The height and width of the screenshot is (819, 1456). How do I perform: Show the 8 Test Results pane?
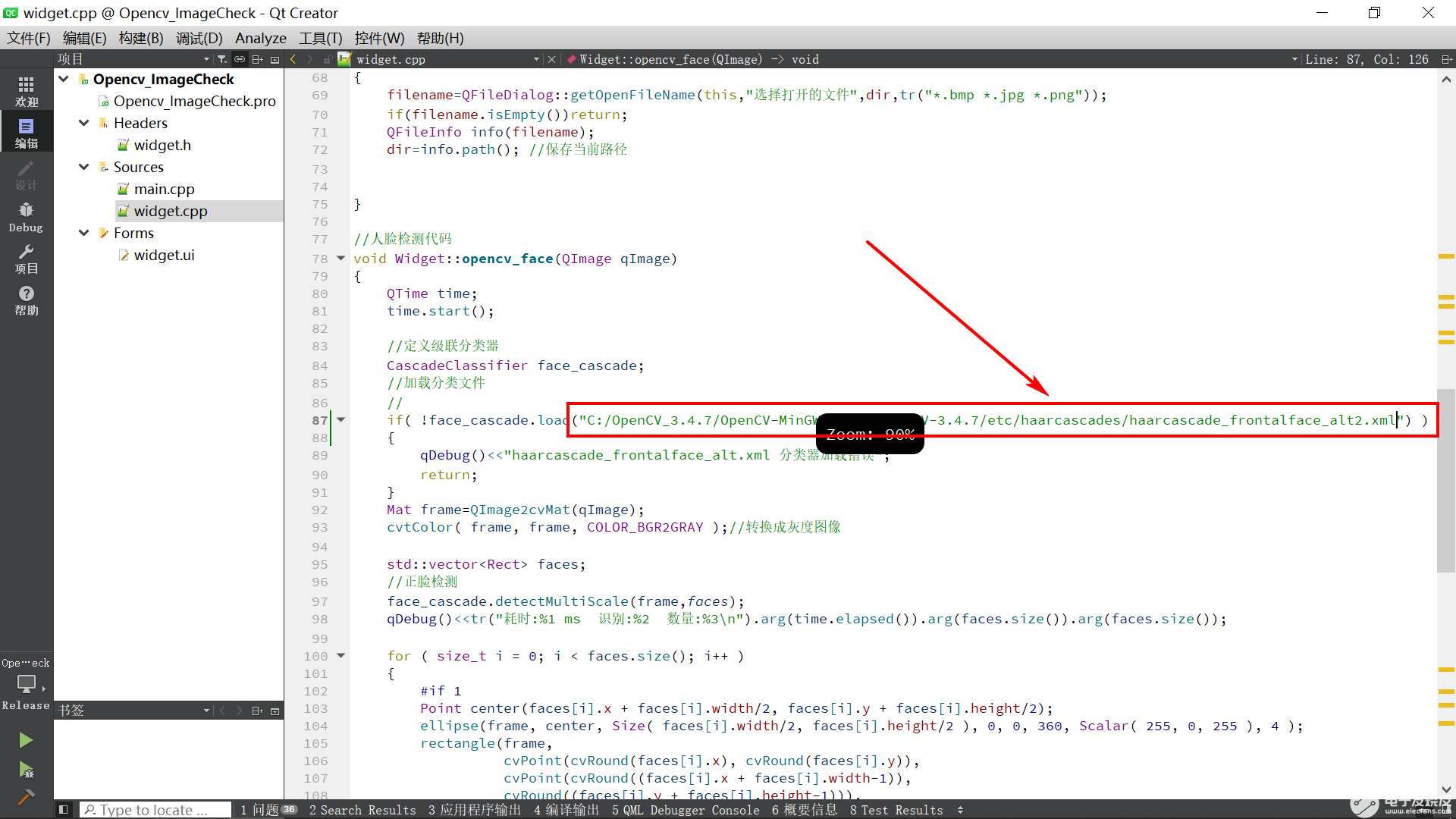tap(896, 810)
